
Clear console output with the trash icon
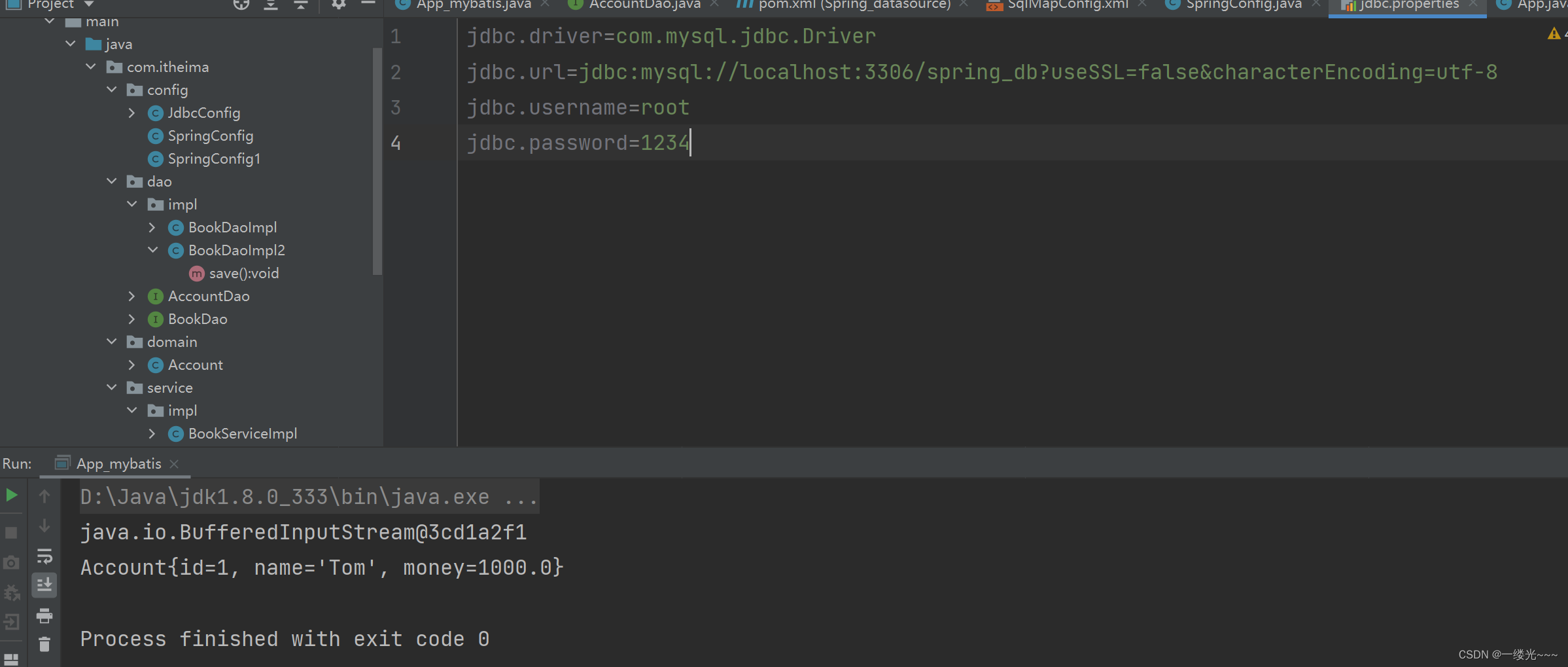(44, 644)
